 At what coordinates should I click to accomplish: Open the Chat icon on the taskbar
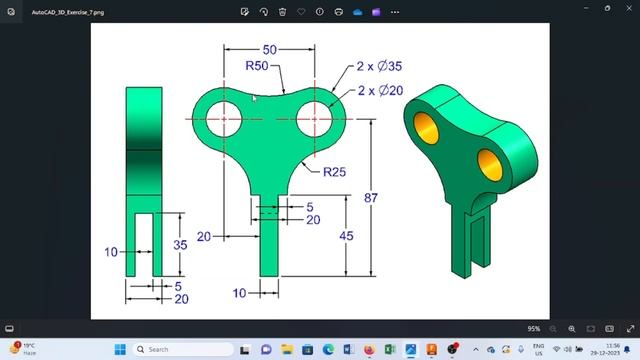point(266,349)
